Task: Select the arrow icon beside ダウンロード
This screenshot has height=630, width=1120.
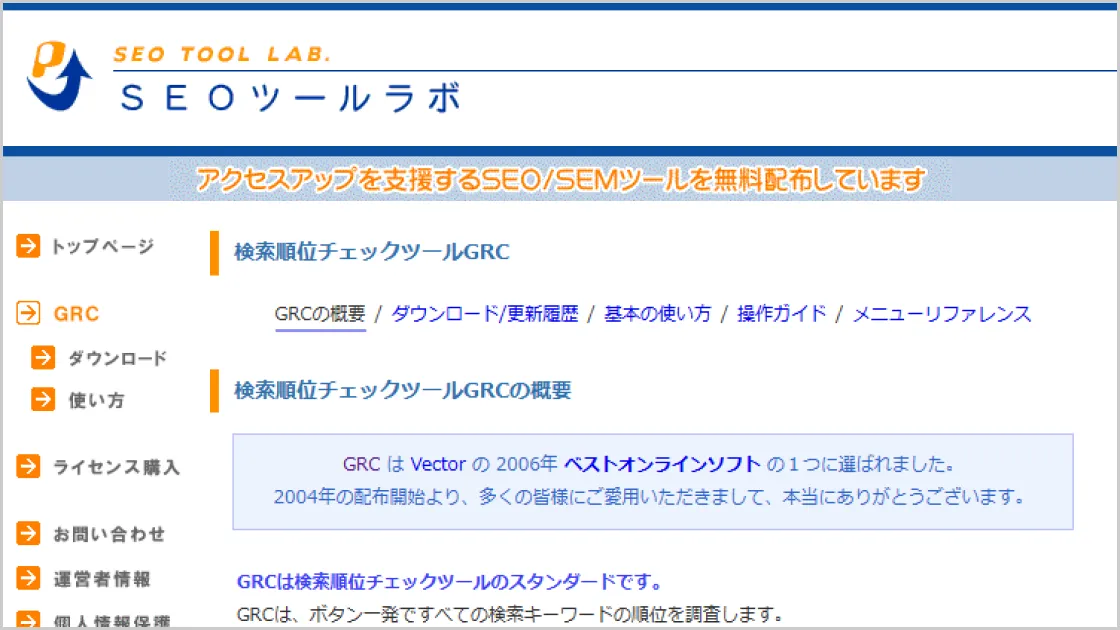Action: tap(43, 358)
